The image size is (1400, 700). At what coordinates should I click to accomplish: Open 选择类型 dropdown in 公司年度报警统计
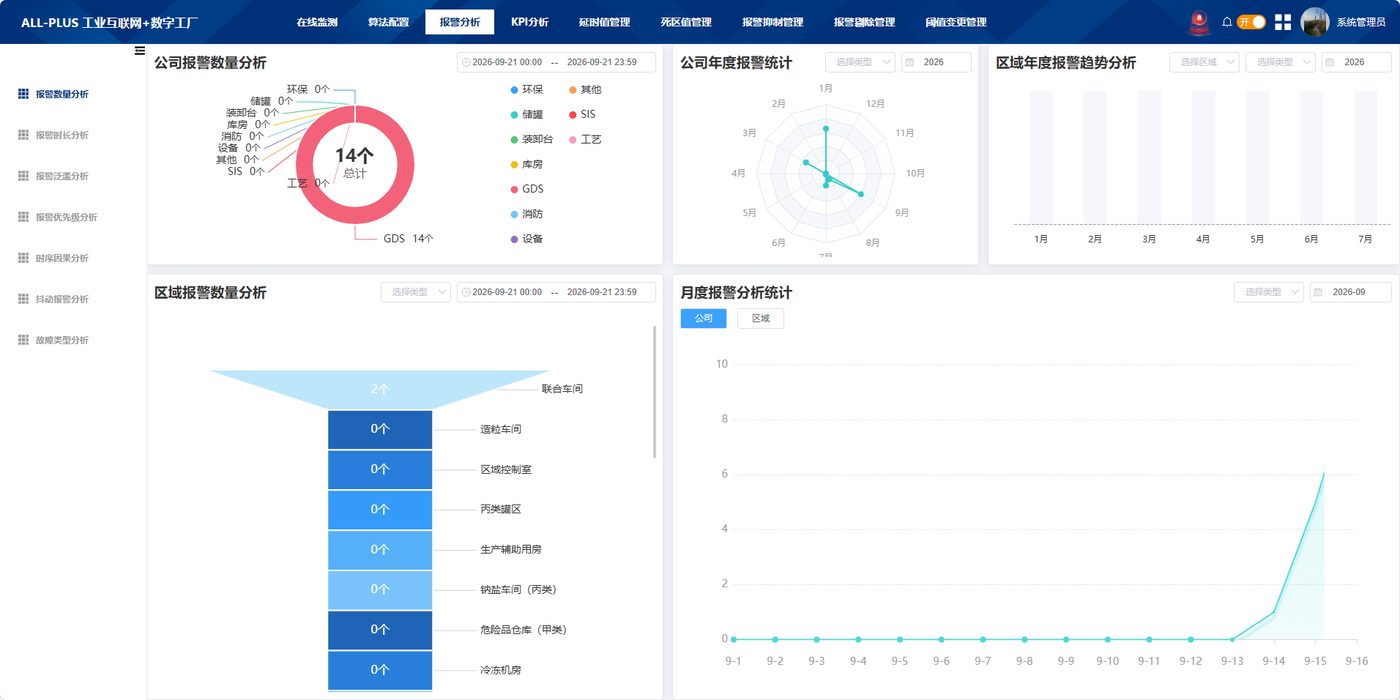click(860, 62)
